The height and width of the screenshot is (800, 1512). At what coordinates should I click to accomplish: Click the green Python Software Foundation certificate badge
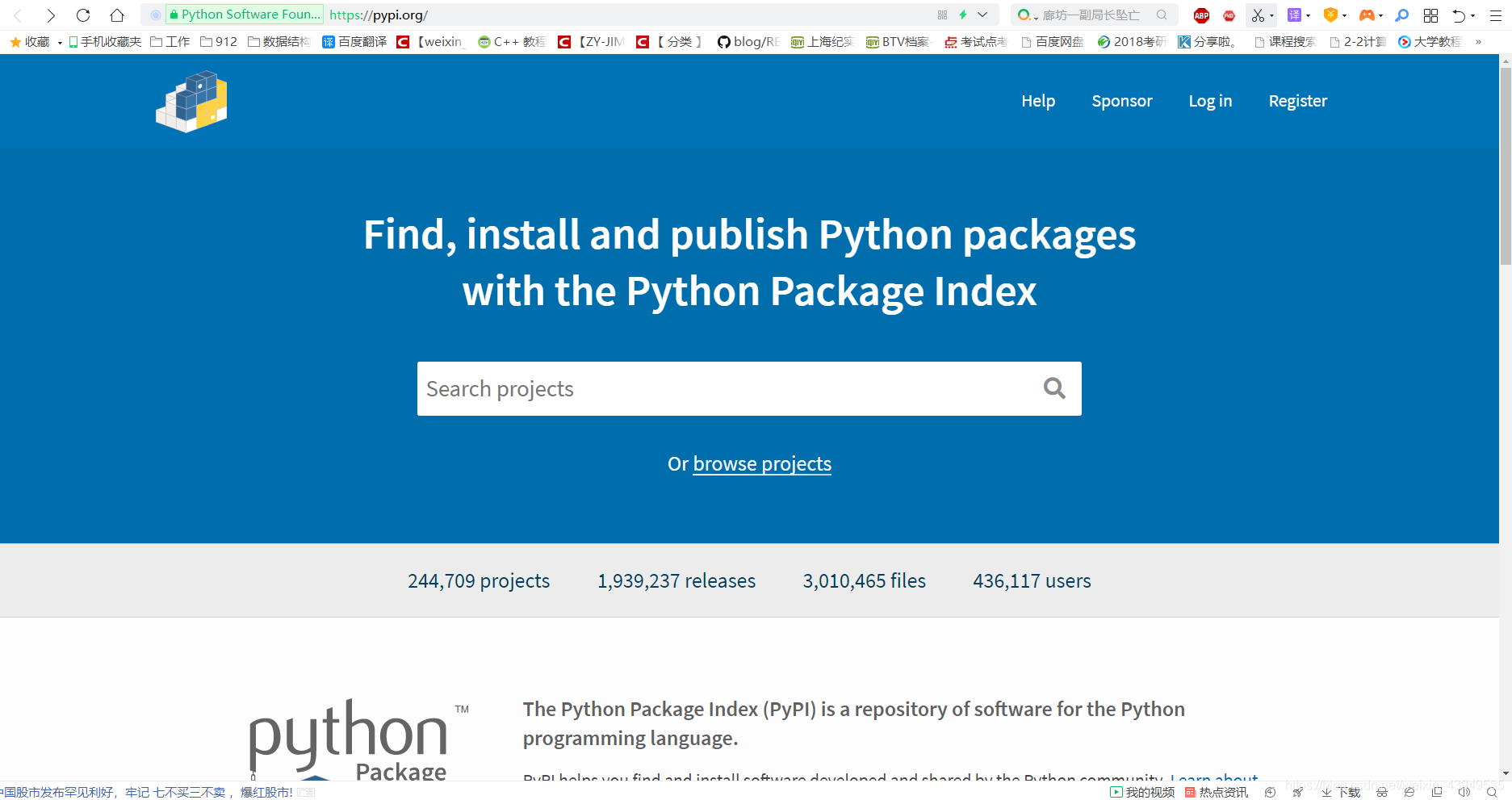245,15
